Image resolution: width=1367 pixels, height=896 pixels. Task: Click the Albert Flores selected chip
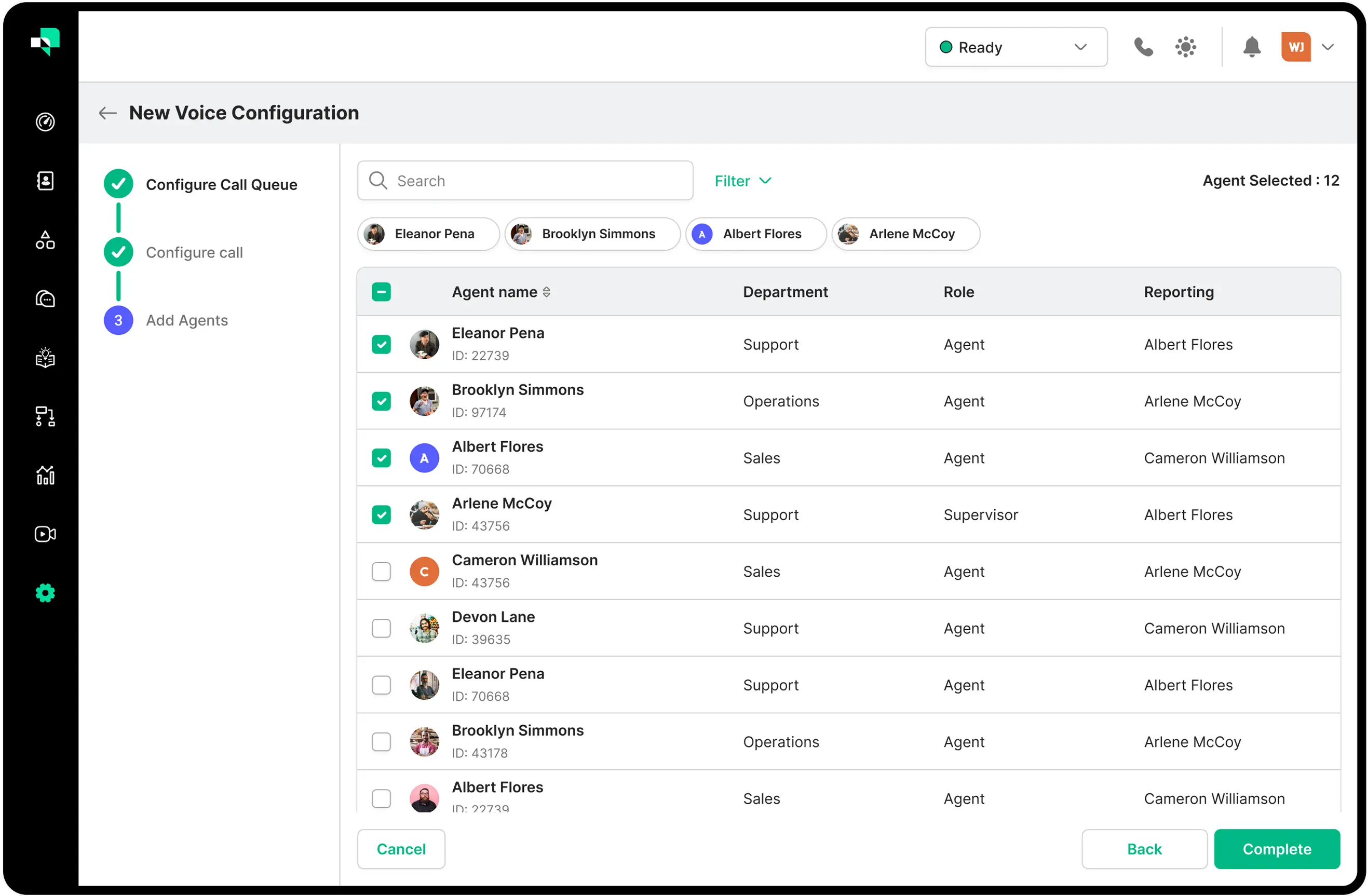click(x=756, y=234)
